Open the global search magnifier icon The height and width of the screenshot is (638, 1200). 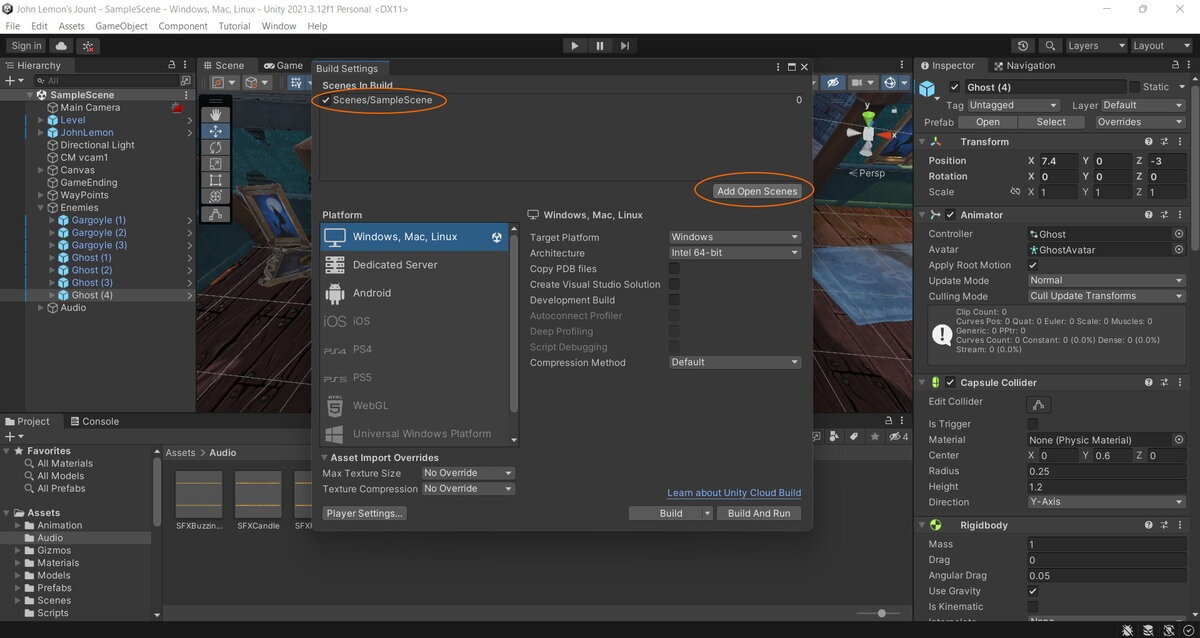pyautogui.click(x=1050, y=46)
